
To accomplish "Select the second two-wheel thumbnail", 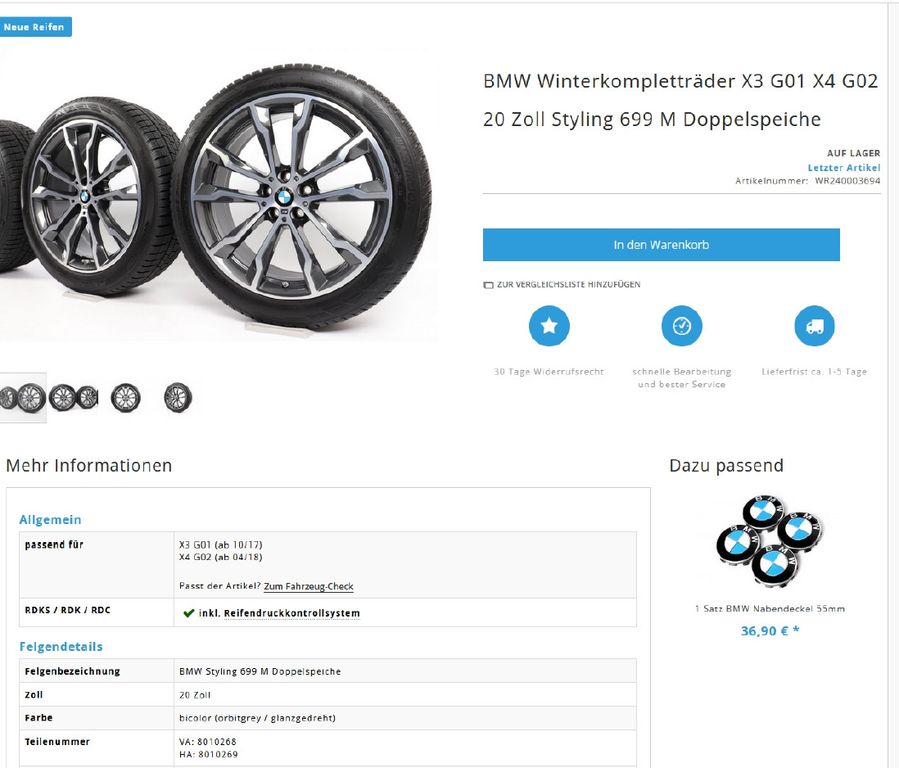I will (73, 397).
